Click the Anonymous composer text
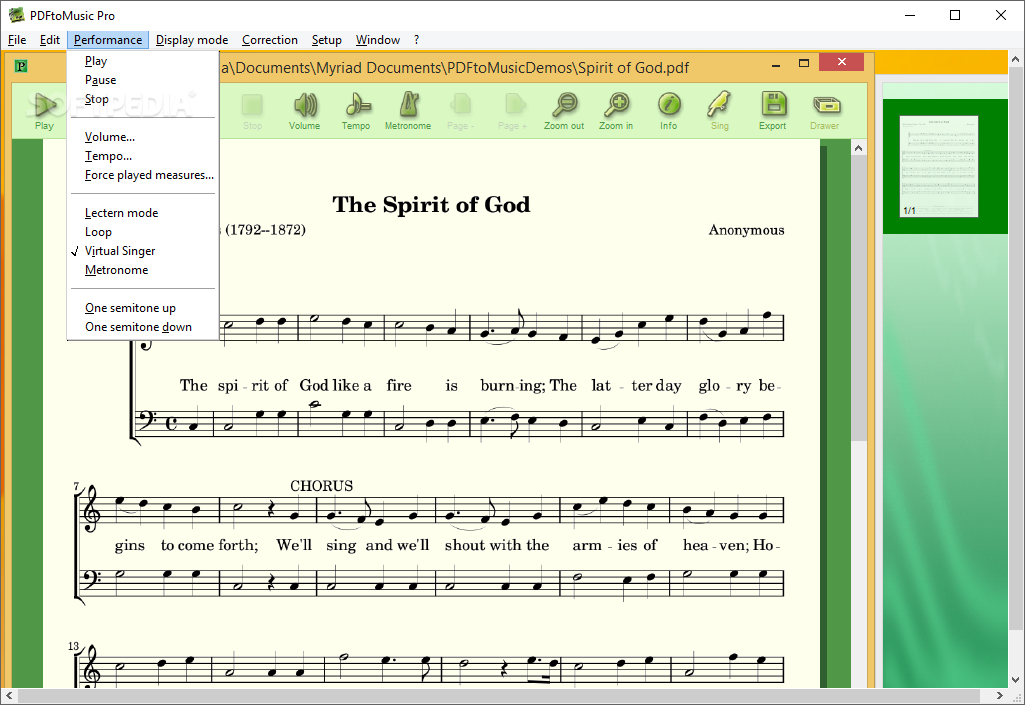 [747, 230]
